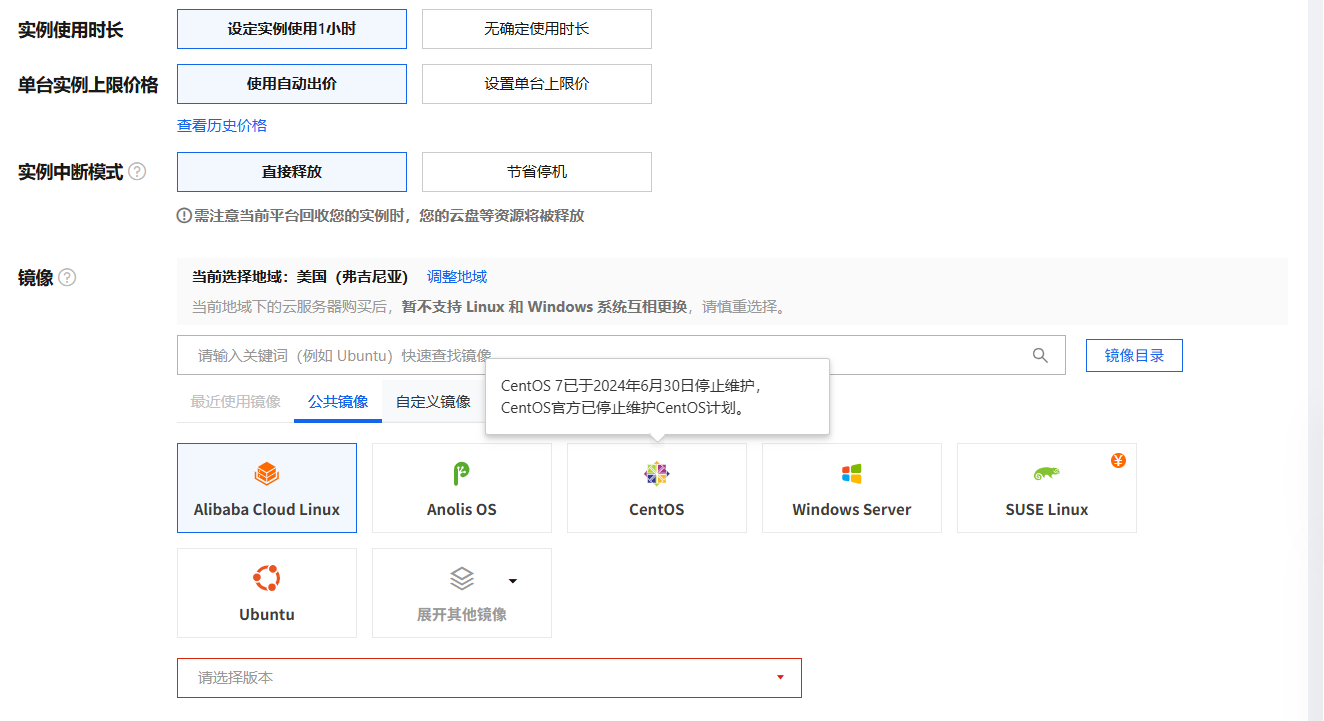The image size is (1324, 721).
Task: Click the yellow ¥ badge on SUSE Linux
Action: point(1118,461)
